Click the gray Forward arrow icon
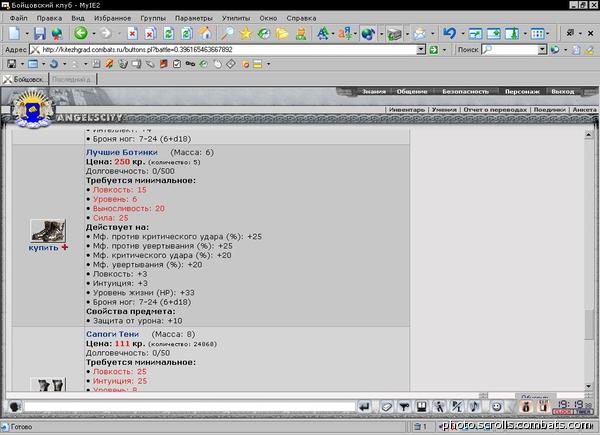600x435 pixels. tap(106, 34)
